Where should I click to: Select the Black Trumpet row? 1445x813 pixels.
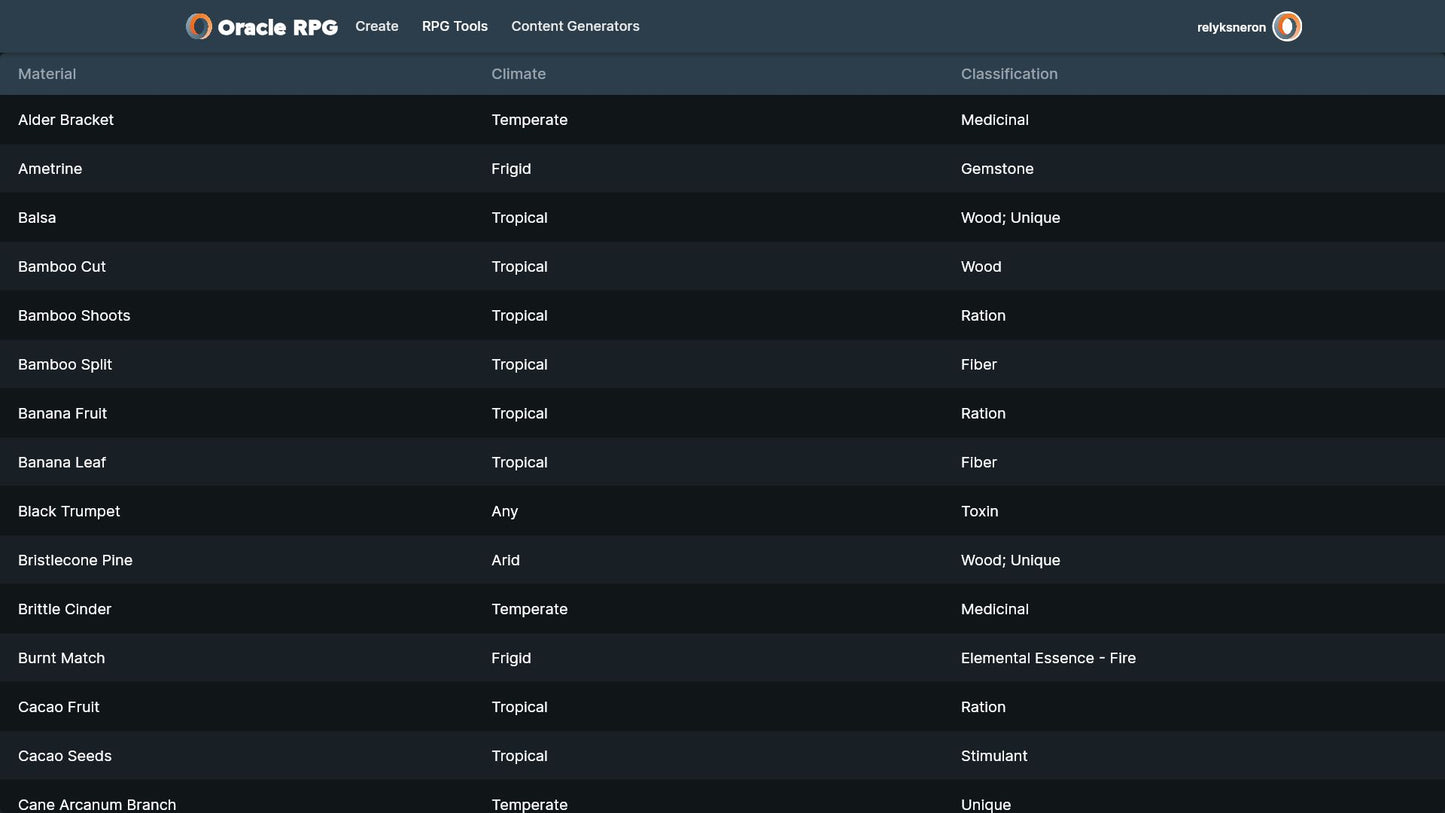click(69, 511)
